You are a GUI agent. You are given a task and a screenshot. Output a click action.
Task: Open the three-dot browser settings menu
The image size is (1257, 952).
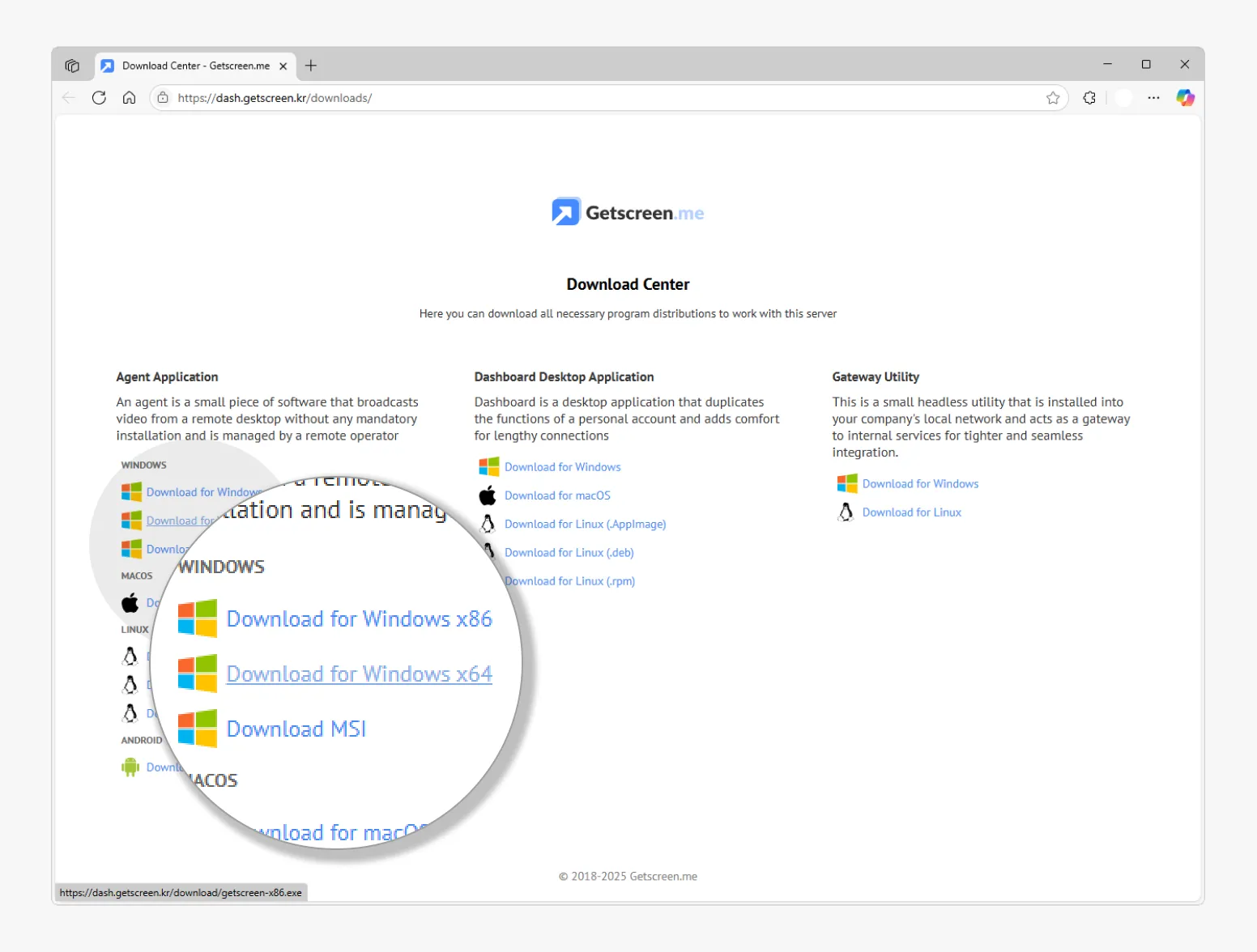click(x=1153, y=98)
